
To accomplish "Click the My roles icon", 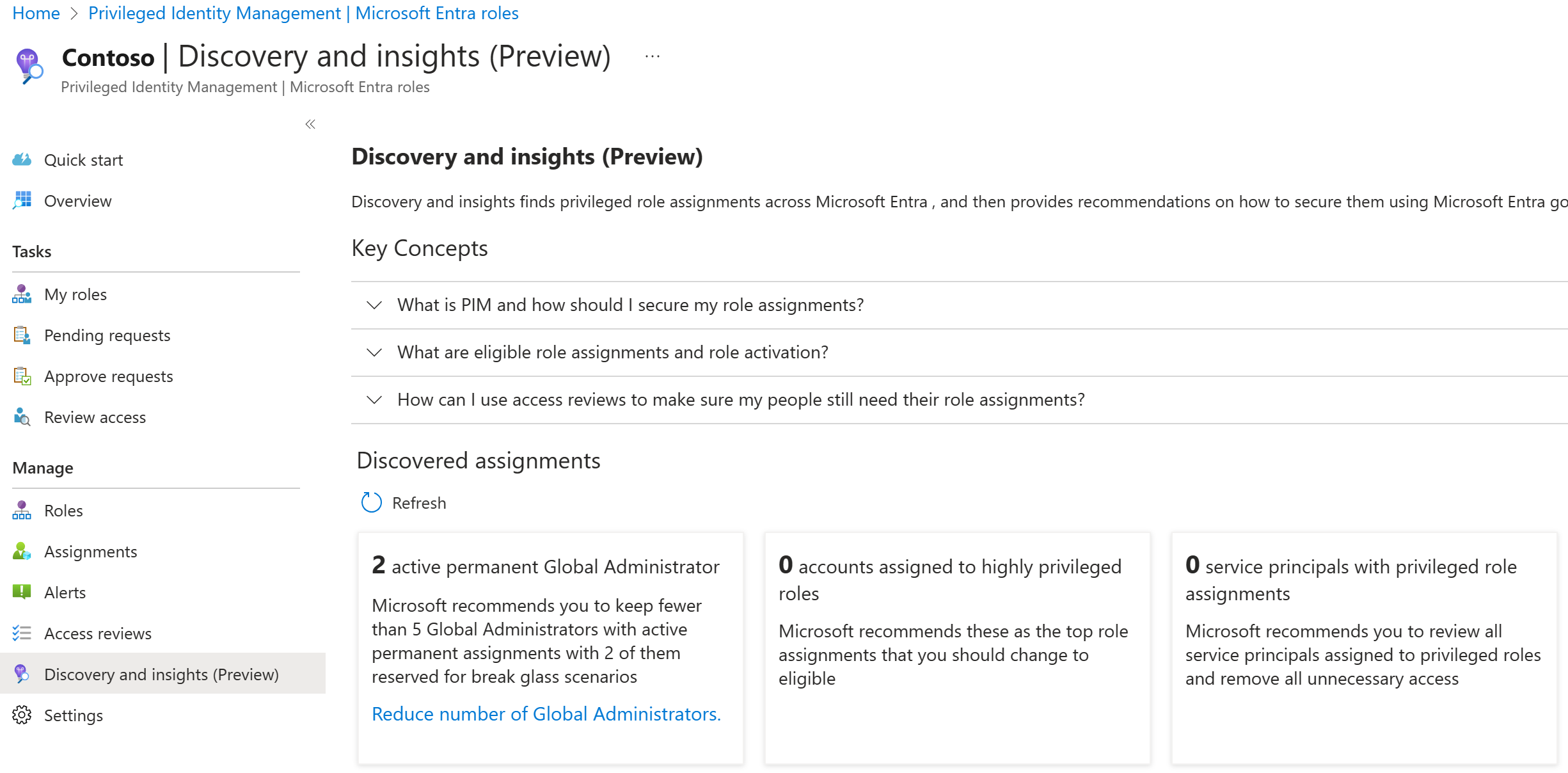I will coord(22,294).
